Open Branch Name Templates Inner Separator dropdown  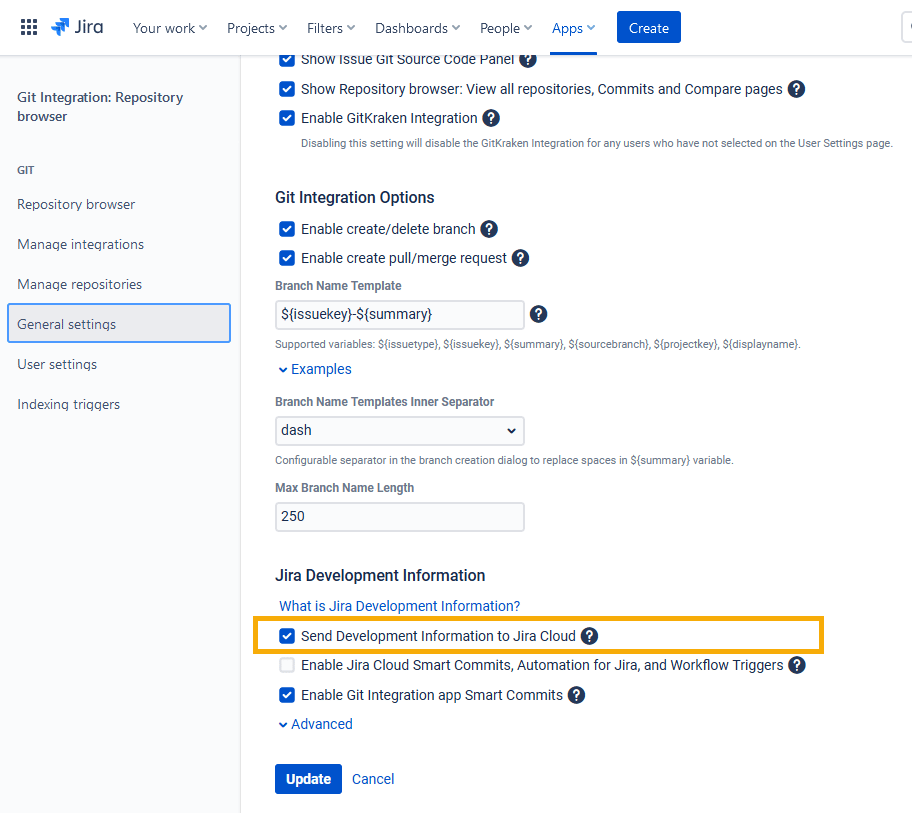[400, 431]
